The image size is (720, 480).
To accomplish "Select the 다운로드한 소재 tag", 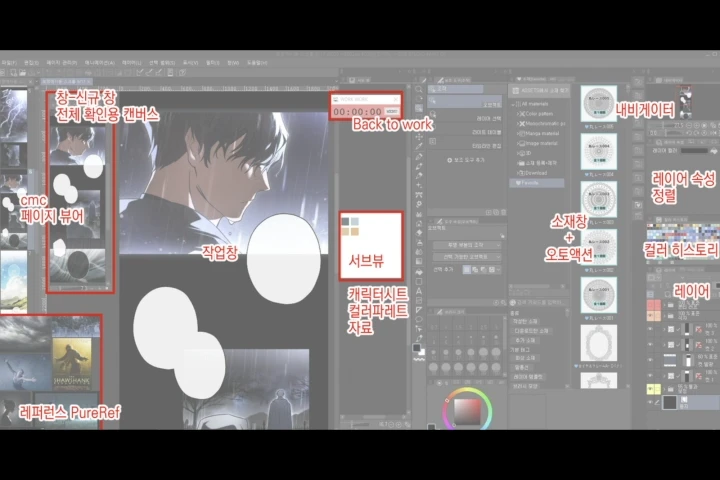I will 530,331.
